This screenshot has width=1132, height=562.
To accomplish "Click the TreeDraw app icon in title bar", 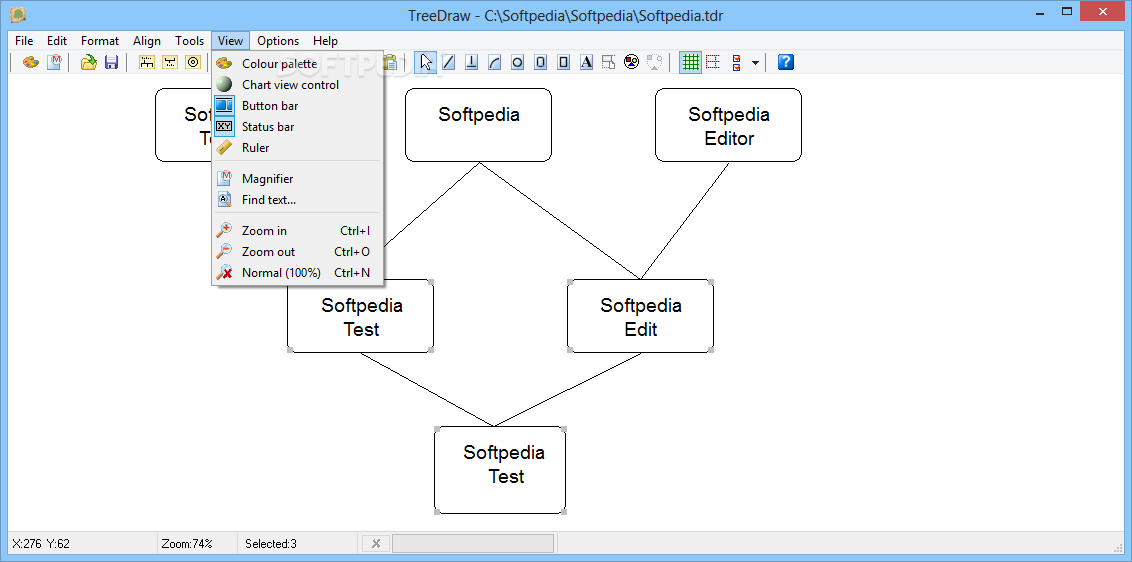I will coord(18,13).
